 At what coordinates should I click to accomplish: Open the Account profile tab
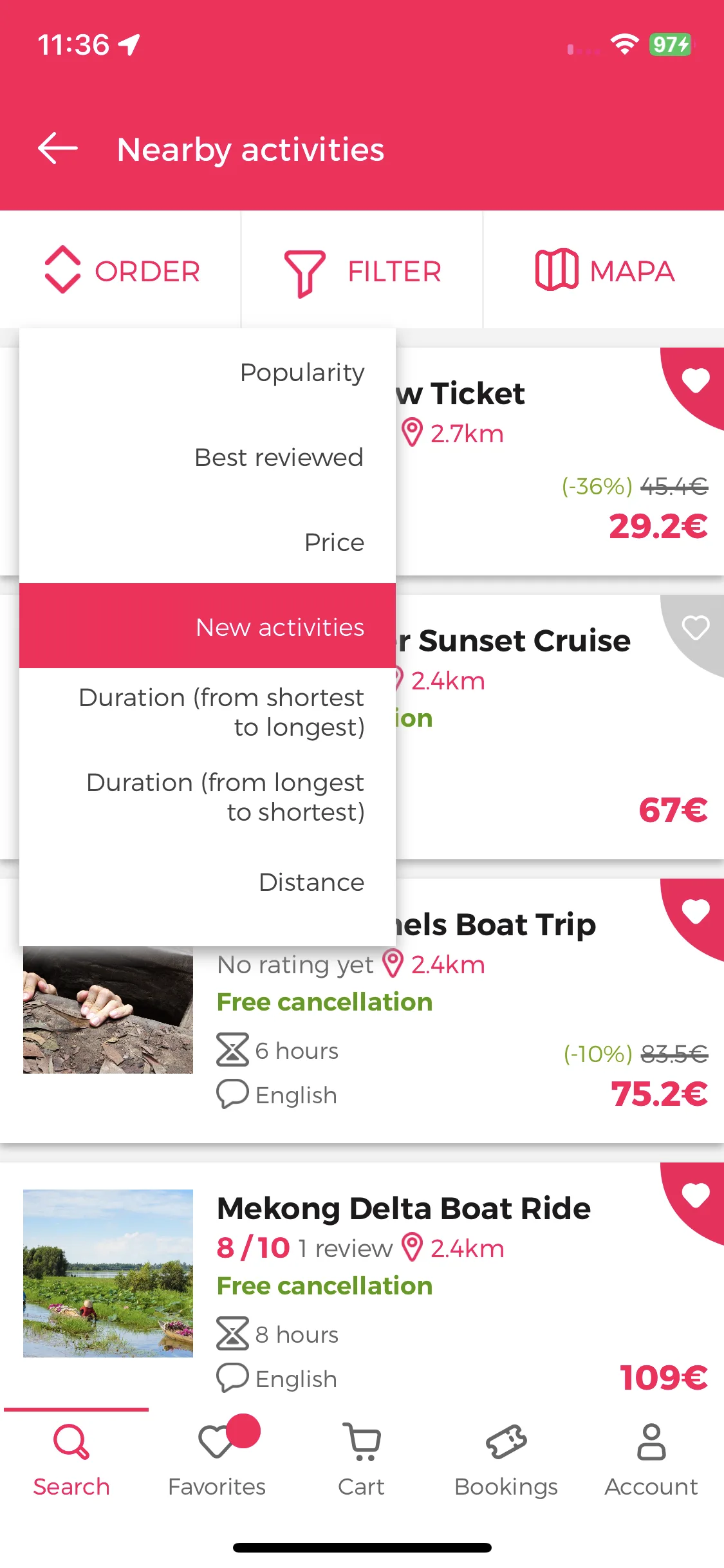pyautogui.click(x=651, y=1459)
